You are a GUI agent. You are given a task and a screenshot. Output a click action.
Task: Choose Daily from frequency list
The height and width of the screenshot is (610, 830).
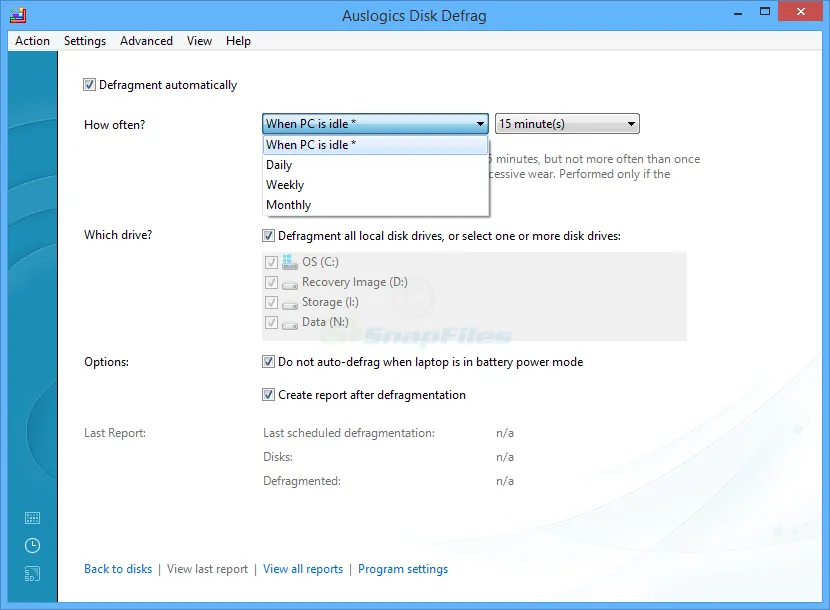point(375,165)
